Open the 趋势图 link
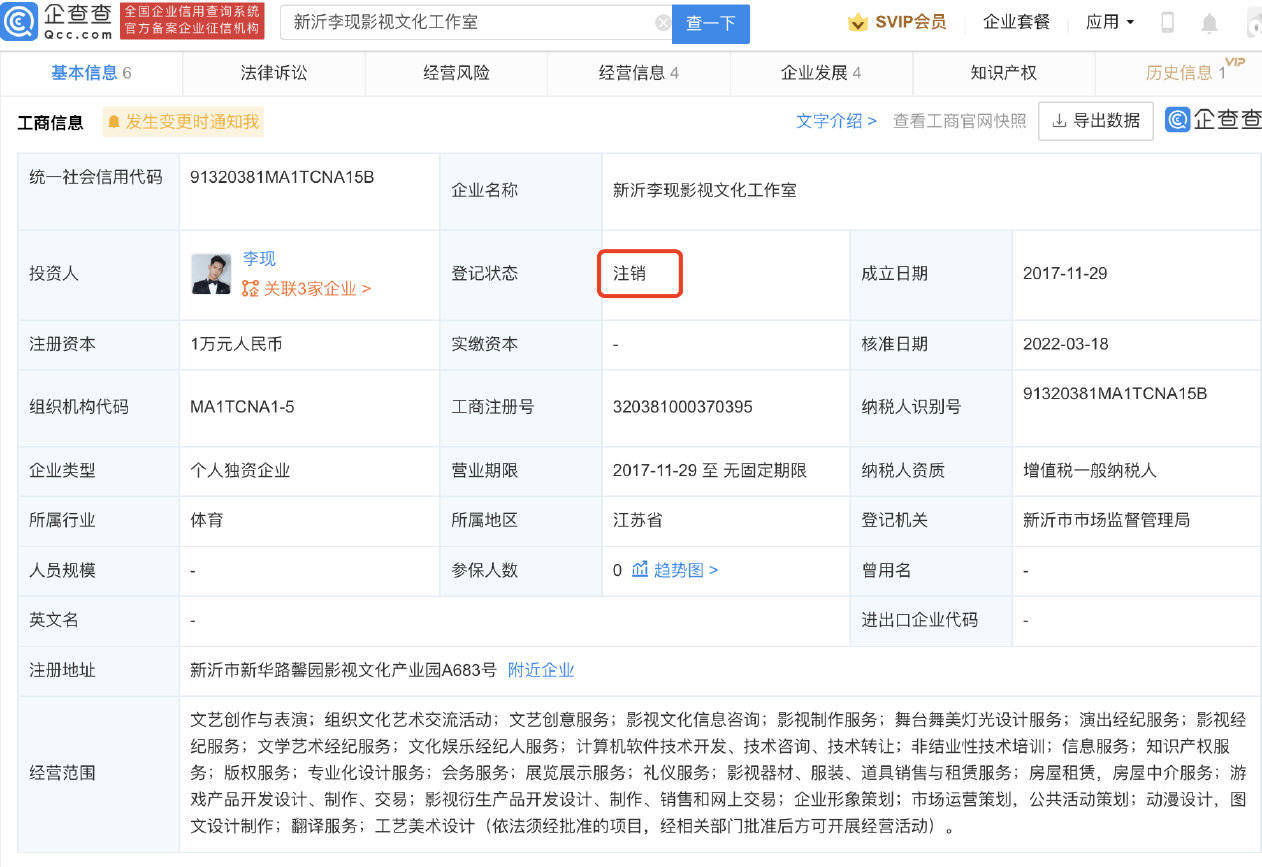1262x867 pixels. pyautogui.click(x=686, y=570)
